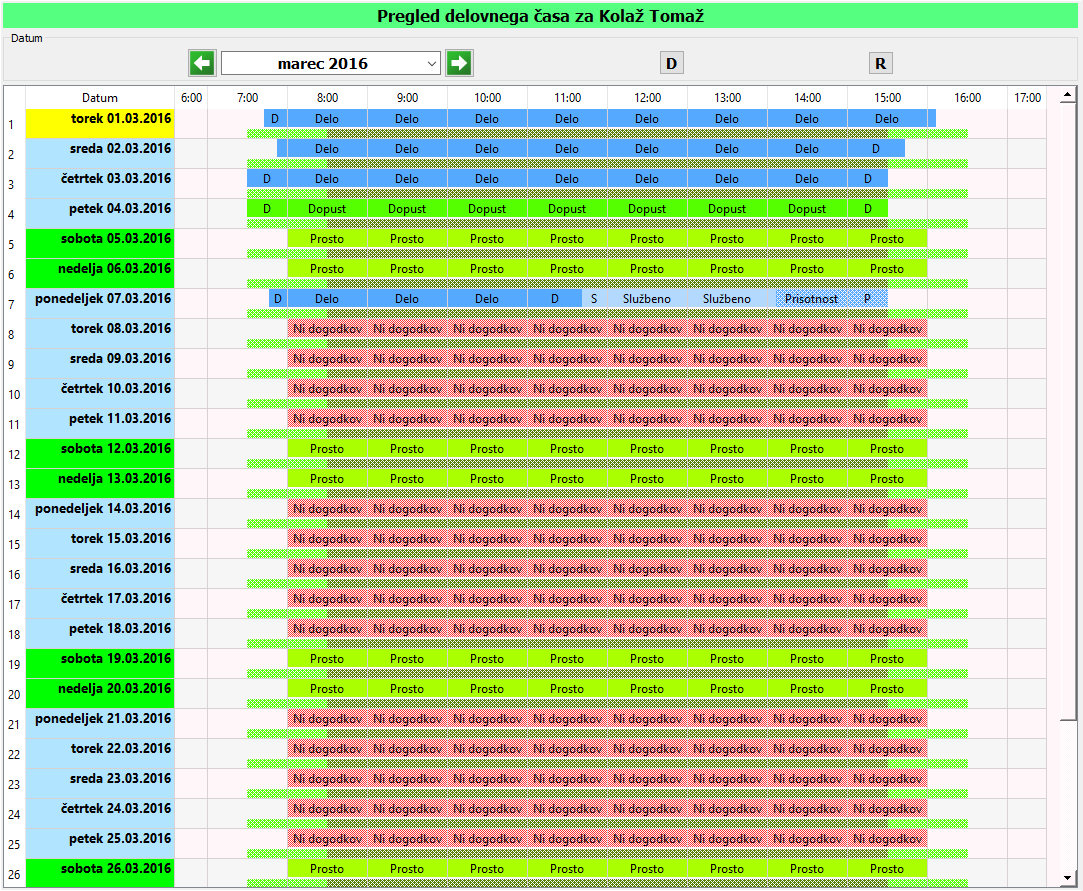The height and width of the screenshot is (891, 1083).
Task: Select the ponedeljek 14.03.2016 date cell
Action: pos(100,509)
